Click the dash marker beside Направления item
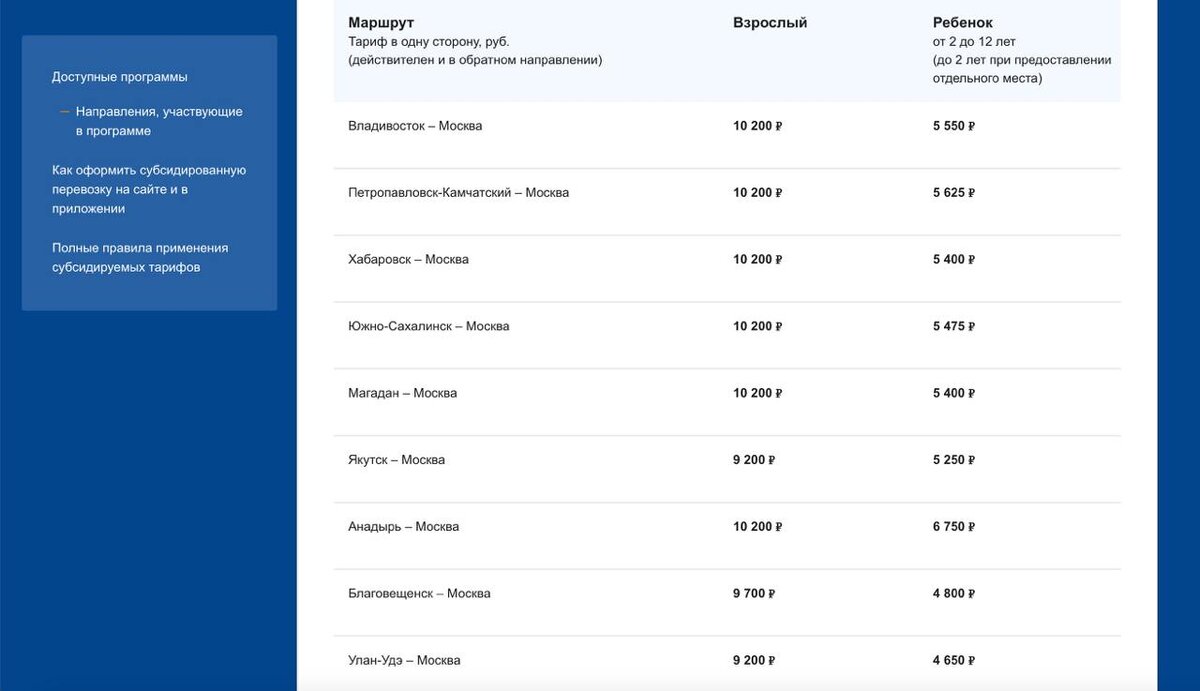Image resolution: width=1200 pixels, height=691 pixels. tap(63, 111)
